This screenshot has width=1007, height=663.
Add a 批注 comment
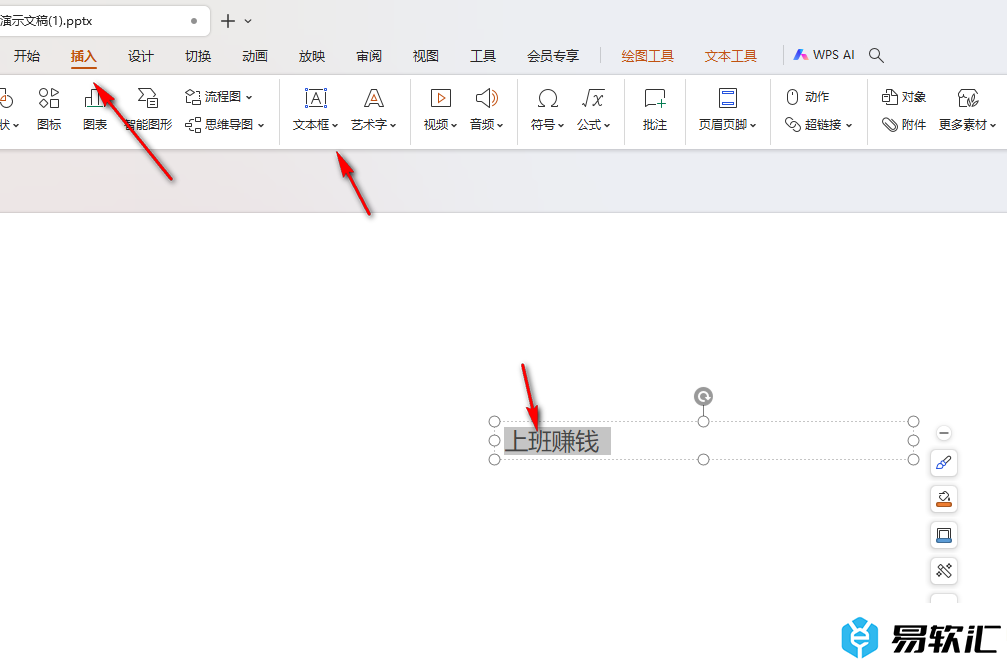coord(655,109)
